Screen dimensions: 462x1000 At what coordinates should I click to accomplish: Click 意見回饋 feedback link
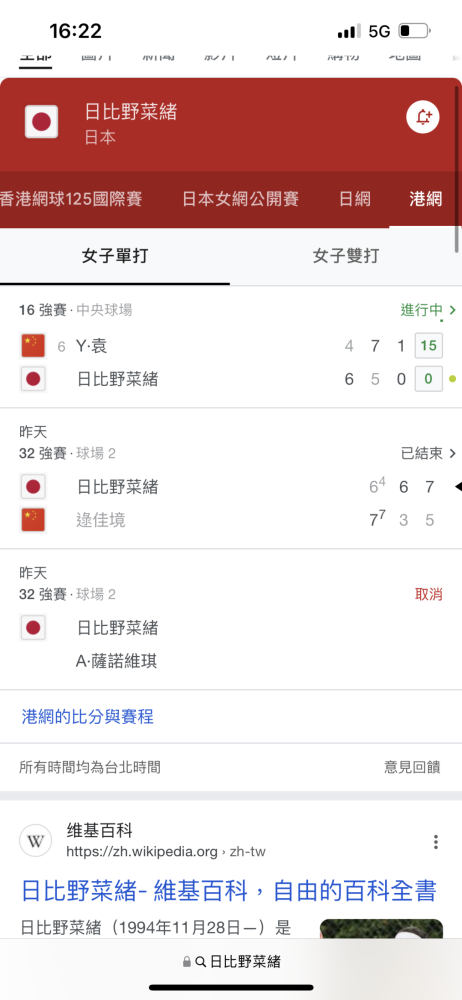tap(412, 767)
